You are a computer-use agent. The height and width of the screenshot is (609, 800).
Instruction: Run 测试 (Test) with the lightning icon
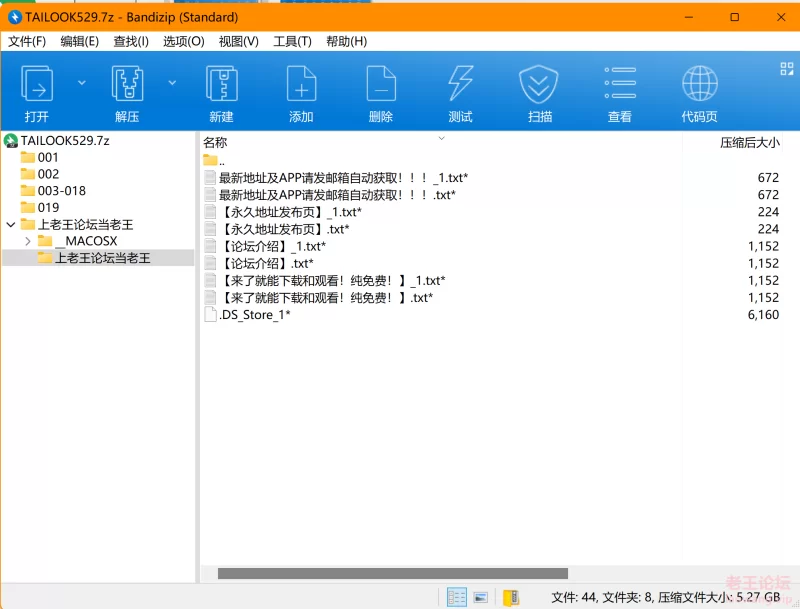(460, 86)
